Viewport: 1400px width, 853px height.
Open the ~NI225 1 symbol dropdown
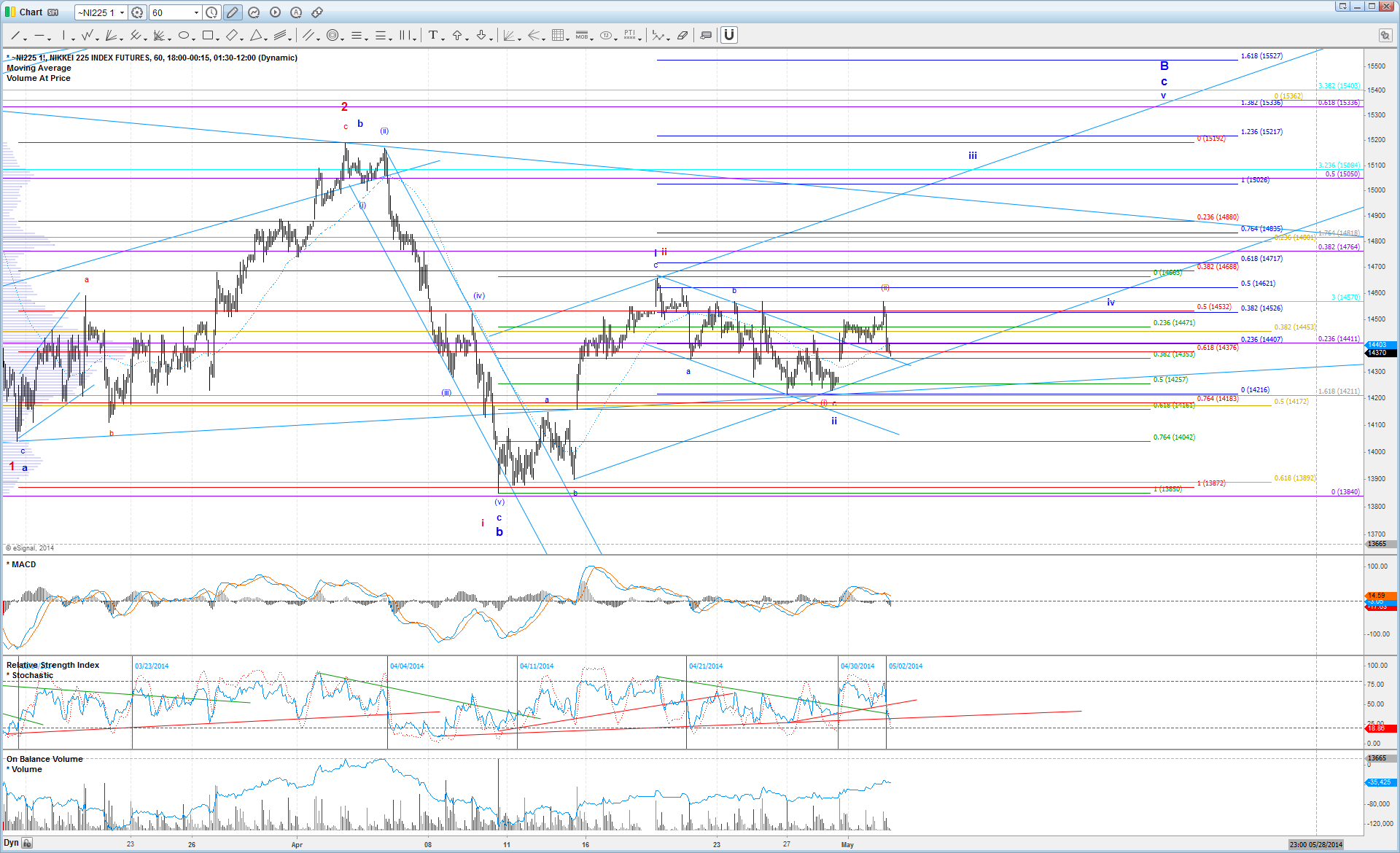coord(122,12)
